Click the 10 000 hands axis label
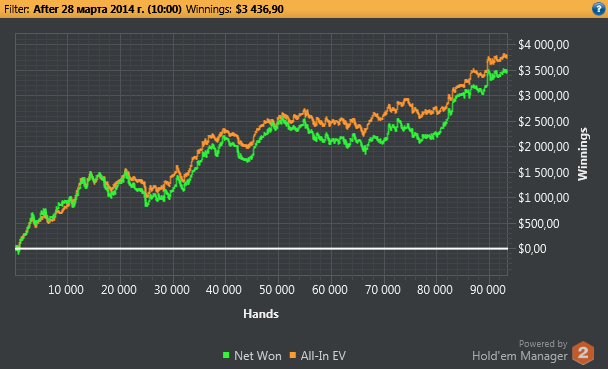The image size is (608, 369). click(x=66, y=290)
